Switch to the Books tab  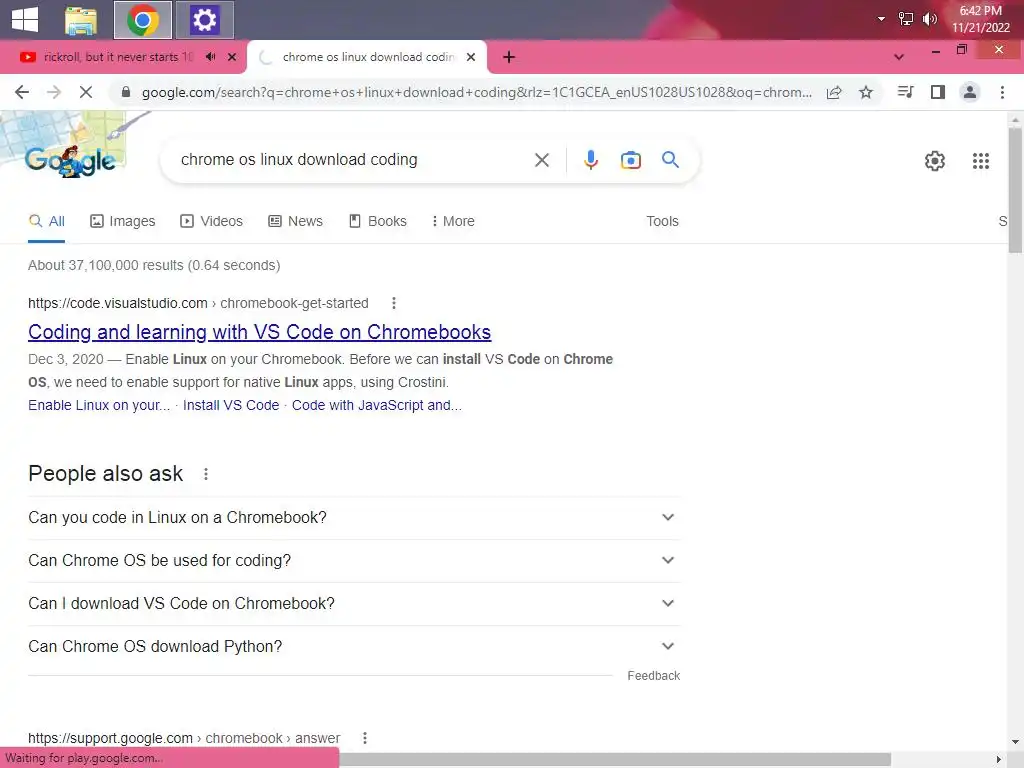click(x=378, y=221)
